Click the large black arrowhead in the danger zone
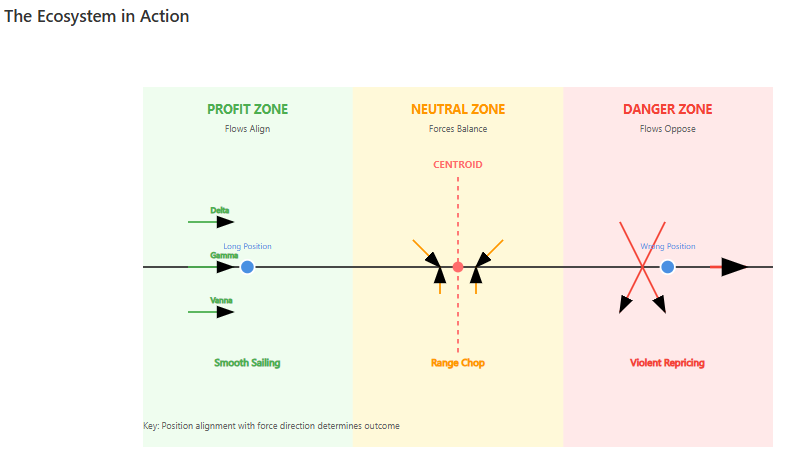 [734, 267]
